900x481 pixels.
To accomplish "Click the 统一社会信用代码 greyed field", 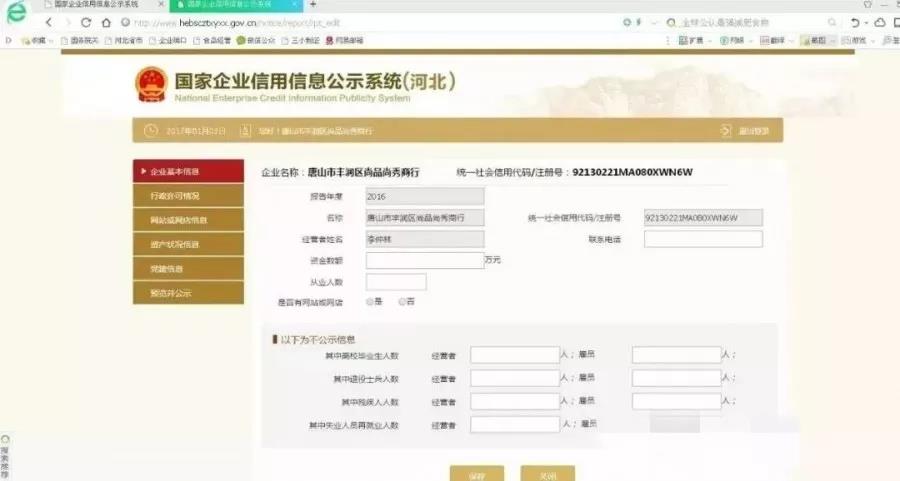I will [x=703, y=218].
